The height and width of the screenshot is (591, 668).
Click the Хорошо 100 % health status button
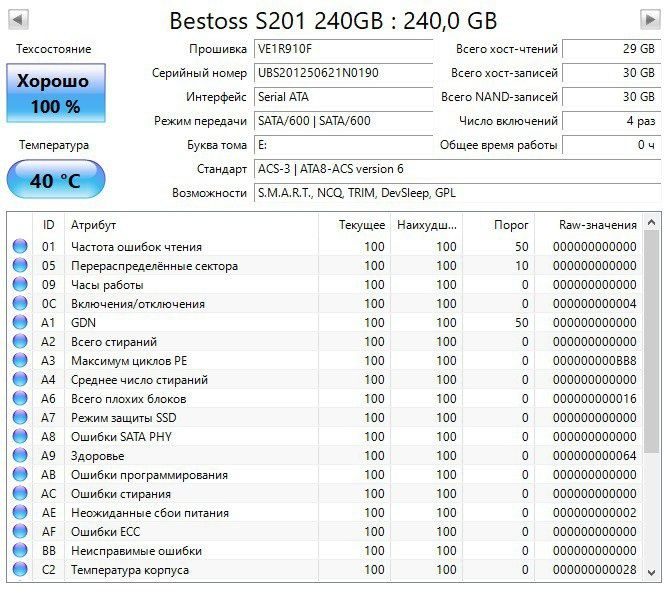click(x=56, y=93)
